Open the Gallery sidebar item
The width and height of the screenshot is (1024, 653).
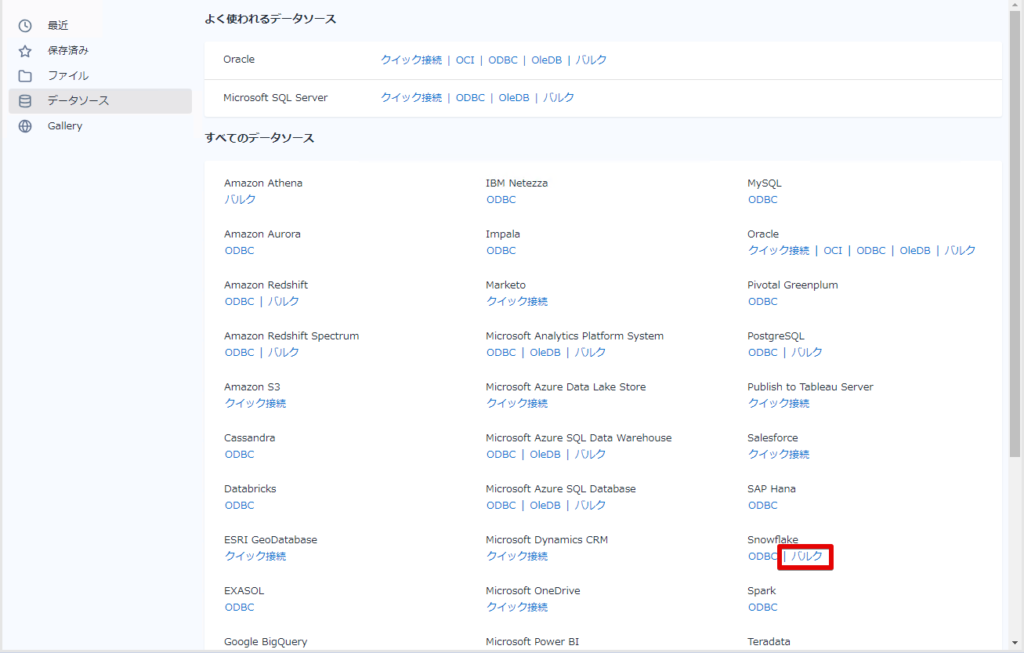[65, 126]
